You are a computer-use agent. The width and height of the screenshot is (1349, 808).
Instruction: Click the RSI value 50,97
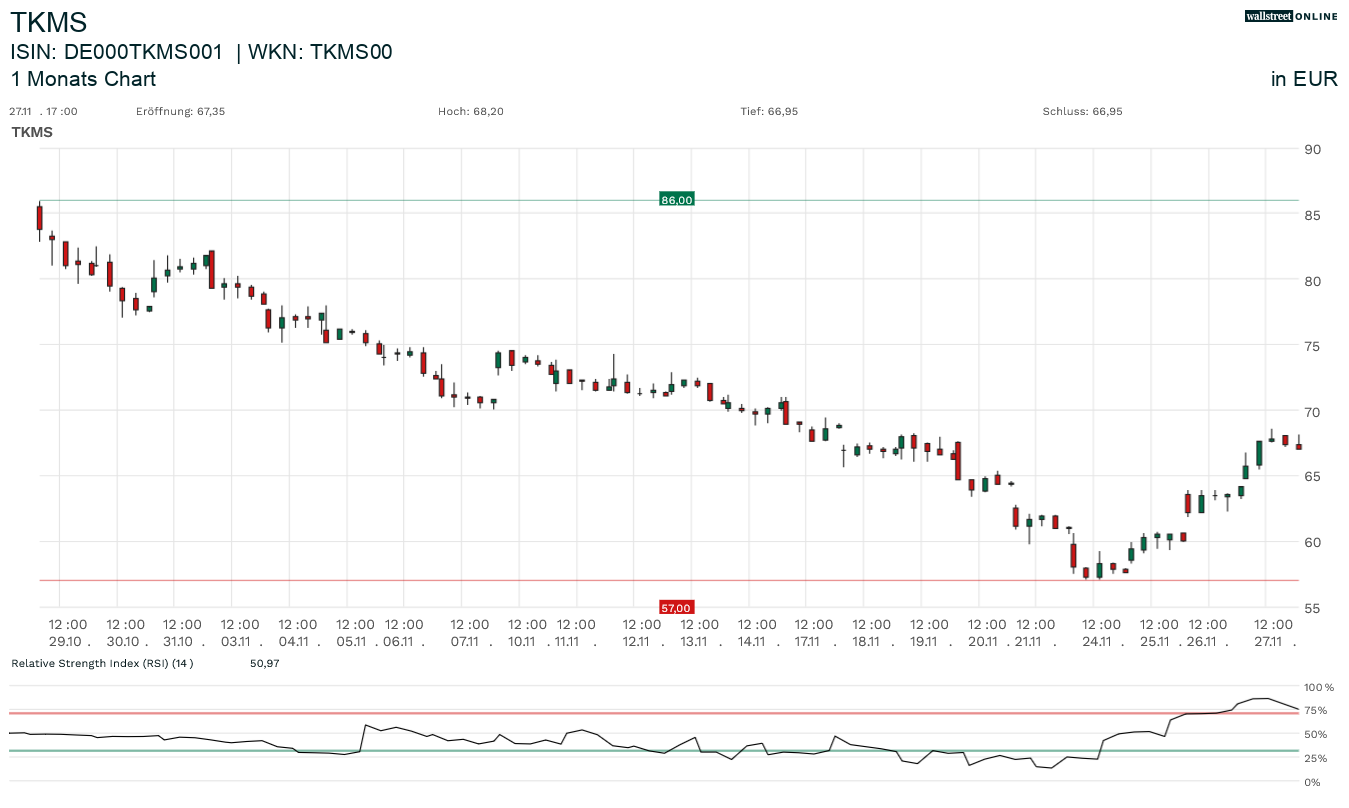coord(265,663)
